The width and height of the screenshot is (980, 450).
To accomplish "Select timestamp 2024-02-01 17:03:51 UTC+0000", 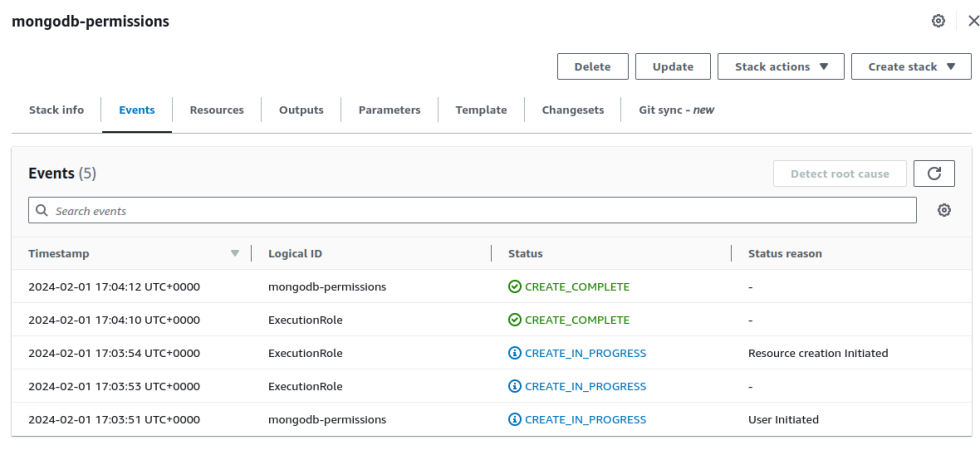I will click(x=114, y=419).
